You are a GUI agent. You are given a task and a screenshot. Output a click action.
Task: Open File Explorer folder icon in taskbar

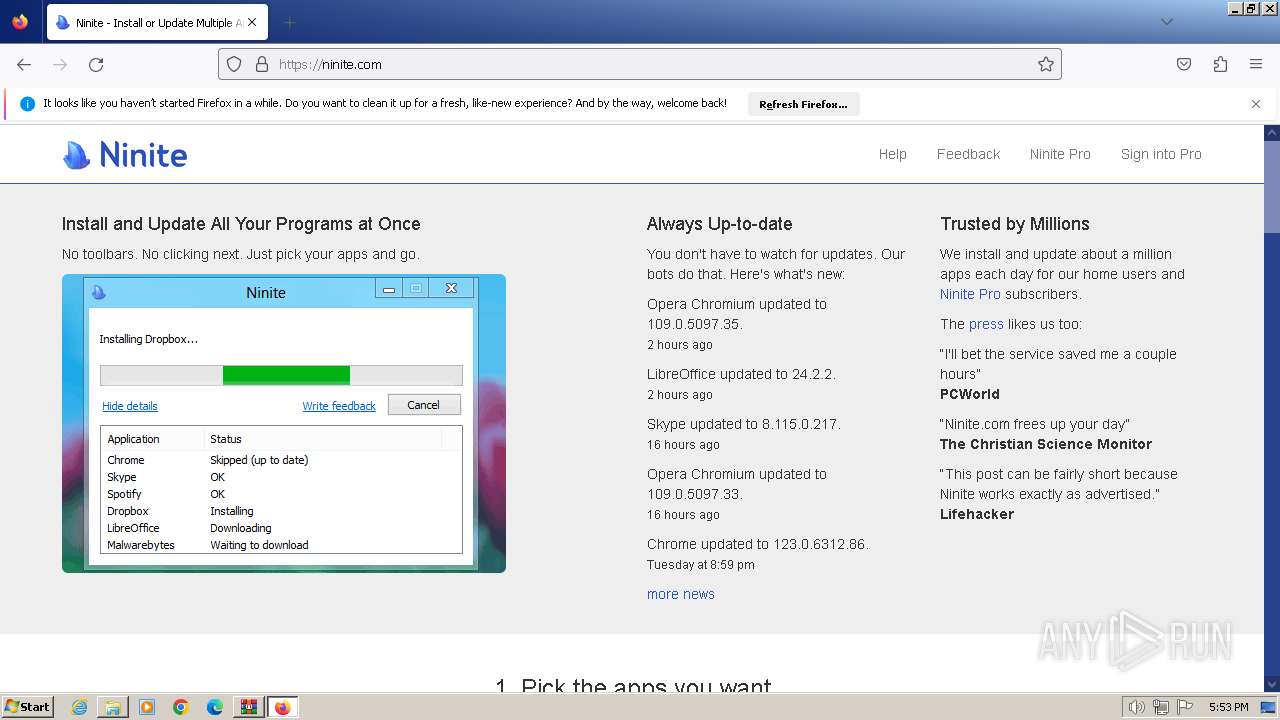pyautogui.click(x=113, y=707)
